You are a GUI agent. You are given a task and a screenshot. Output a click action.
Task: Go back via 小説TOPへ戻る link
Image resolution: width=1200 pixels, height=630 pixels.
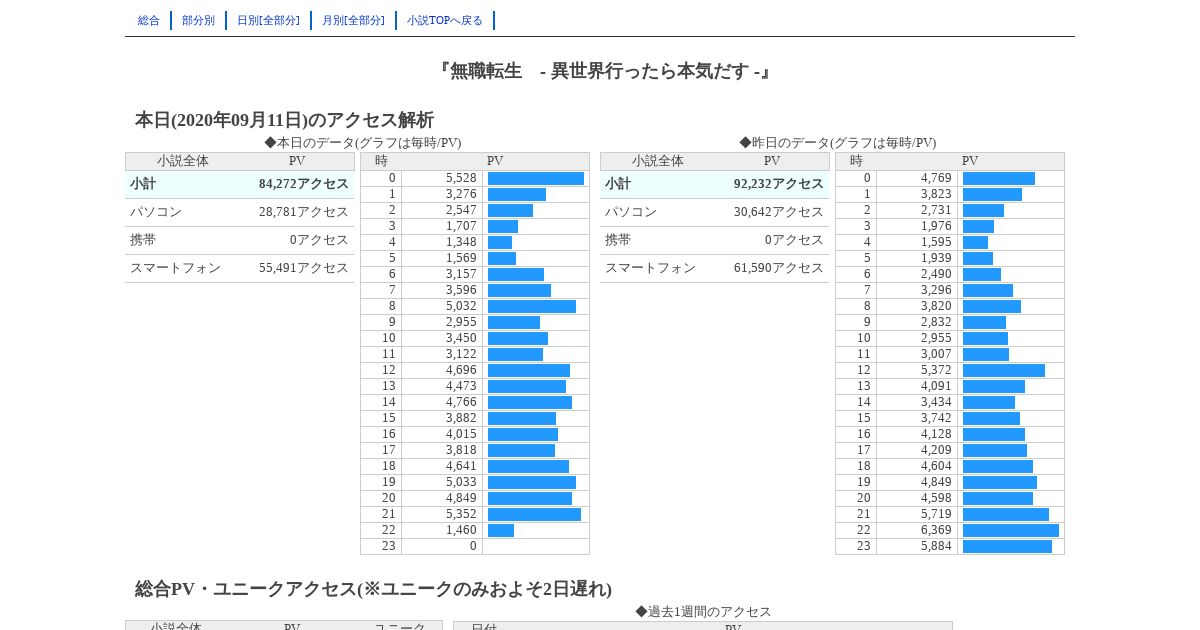(x=445, y=20)
